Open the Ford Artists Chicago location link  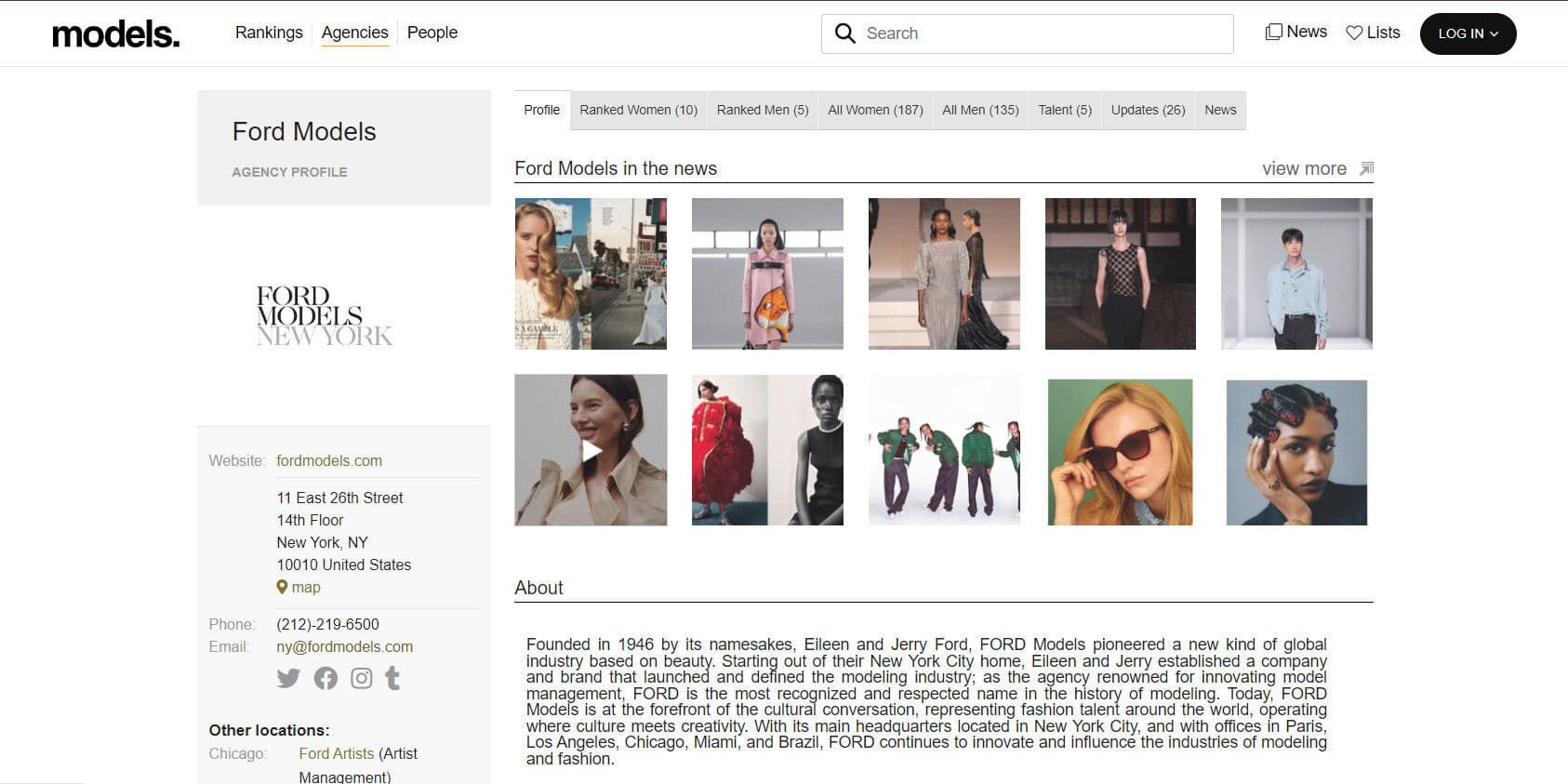pyautogui.click(x=337, y=753)
